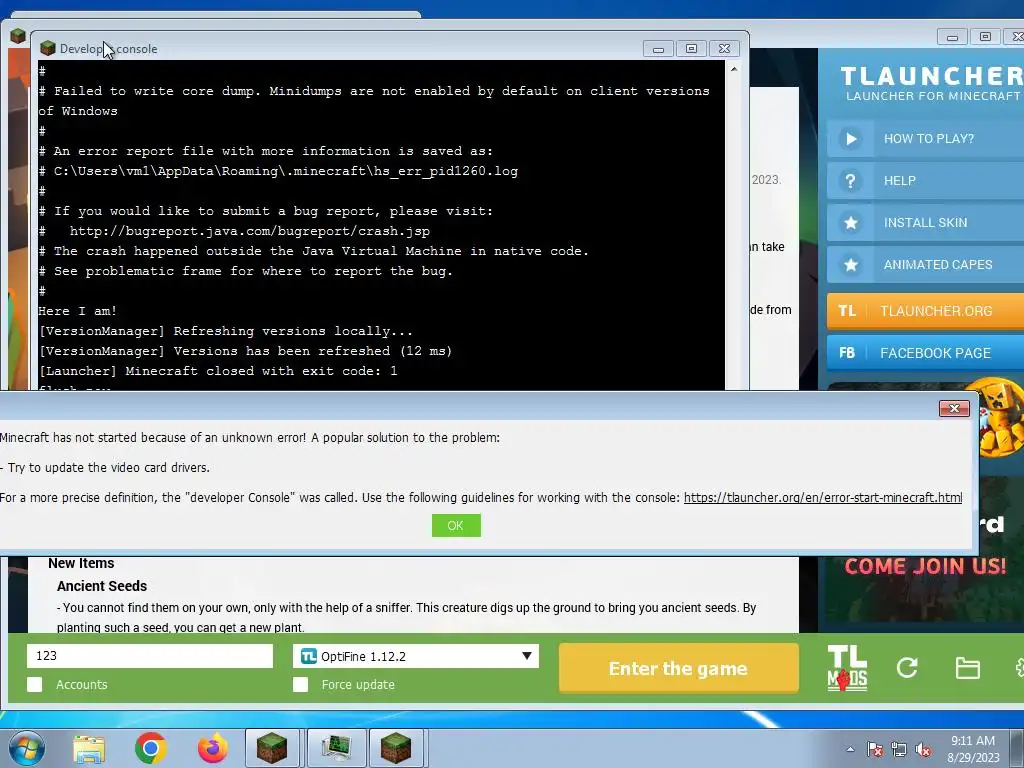Click the Developer console grass block icon
The image size is (1024, 768).
48,48
